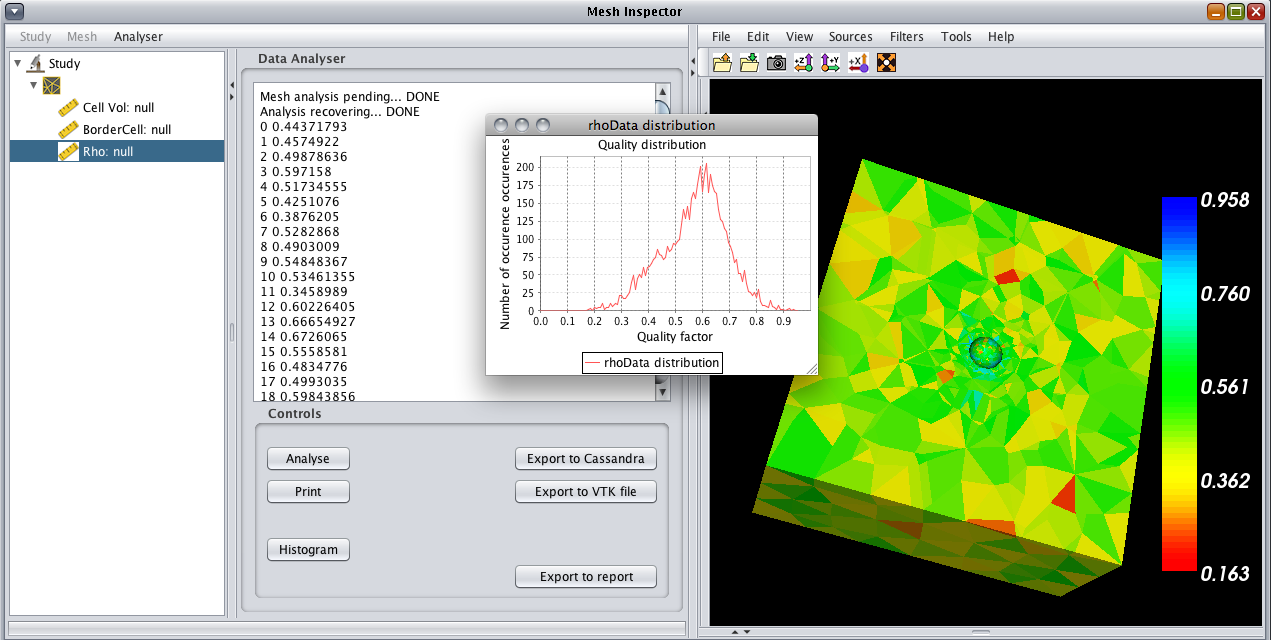Click the fit-to-view arrows icon
1271x640 pixels.
885,63
